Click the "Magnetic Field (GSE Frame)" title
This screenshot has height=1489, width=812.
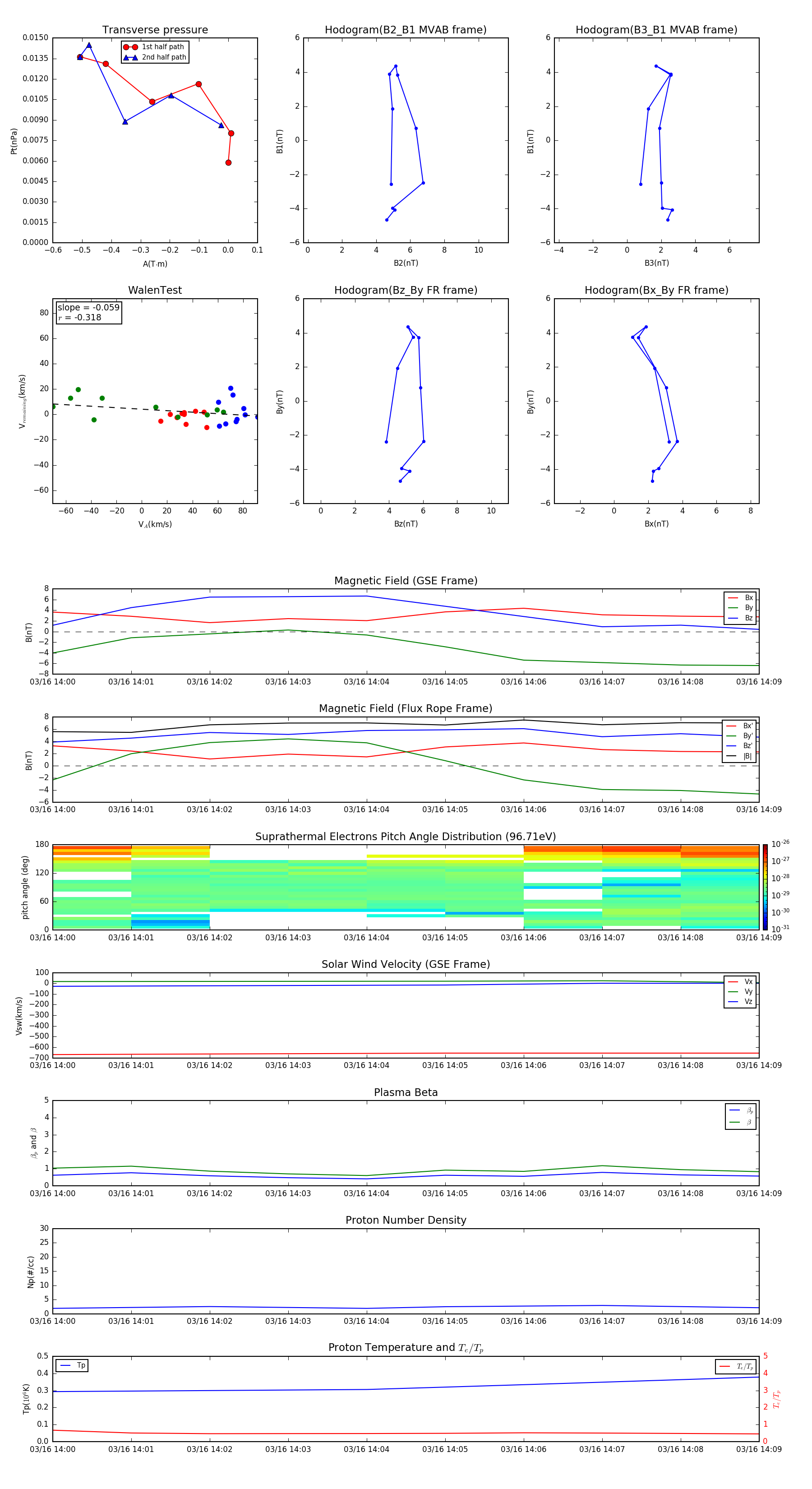[406, 581]
